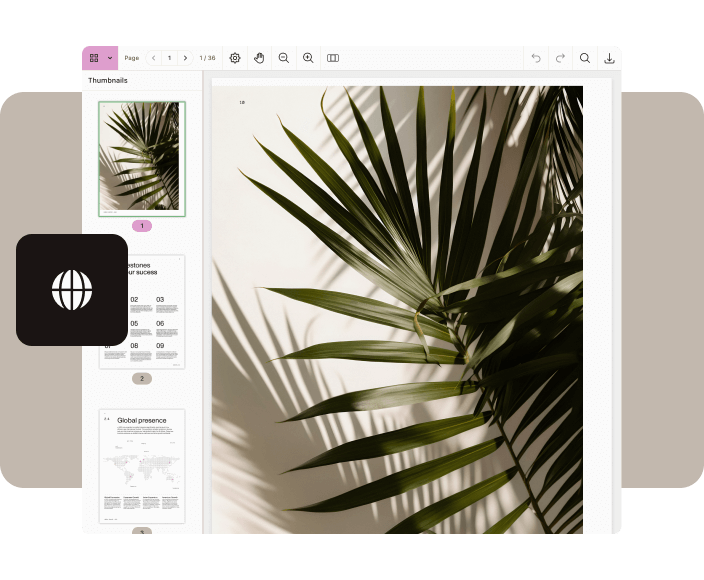This screenshot has width=704, height=580.
Task: Redo the last action
Action: coord(560,58)
